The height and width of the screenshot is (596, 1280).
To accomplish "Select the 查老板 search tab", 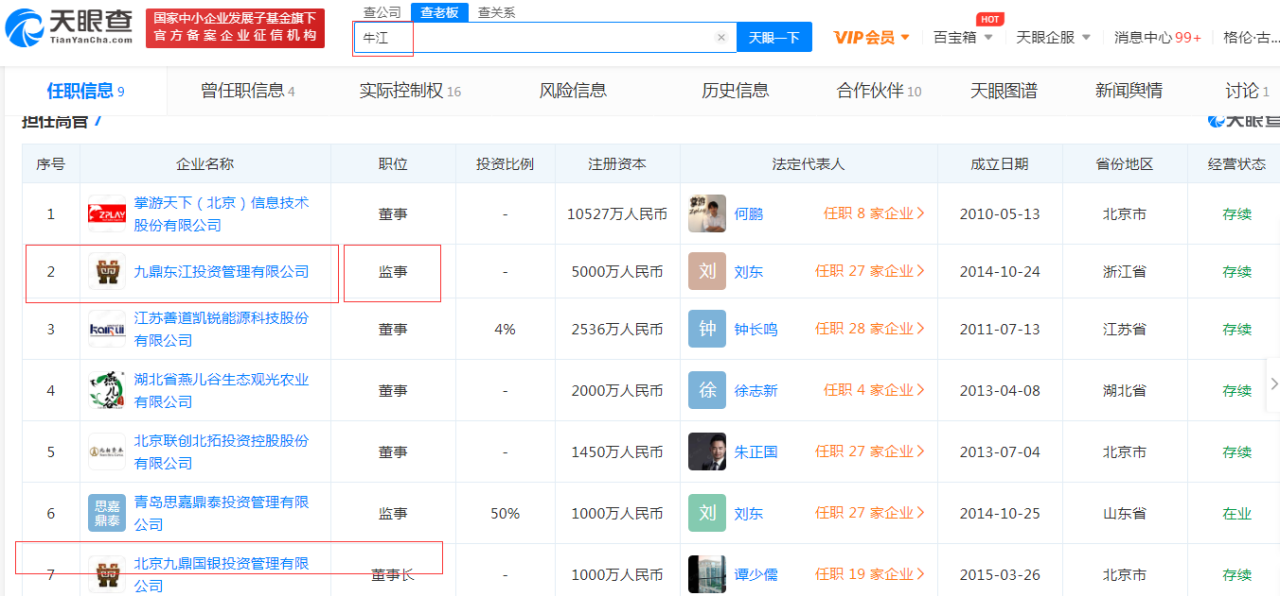I will 439,12.
